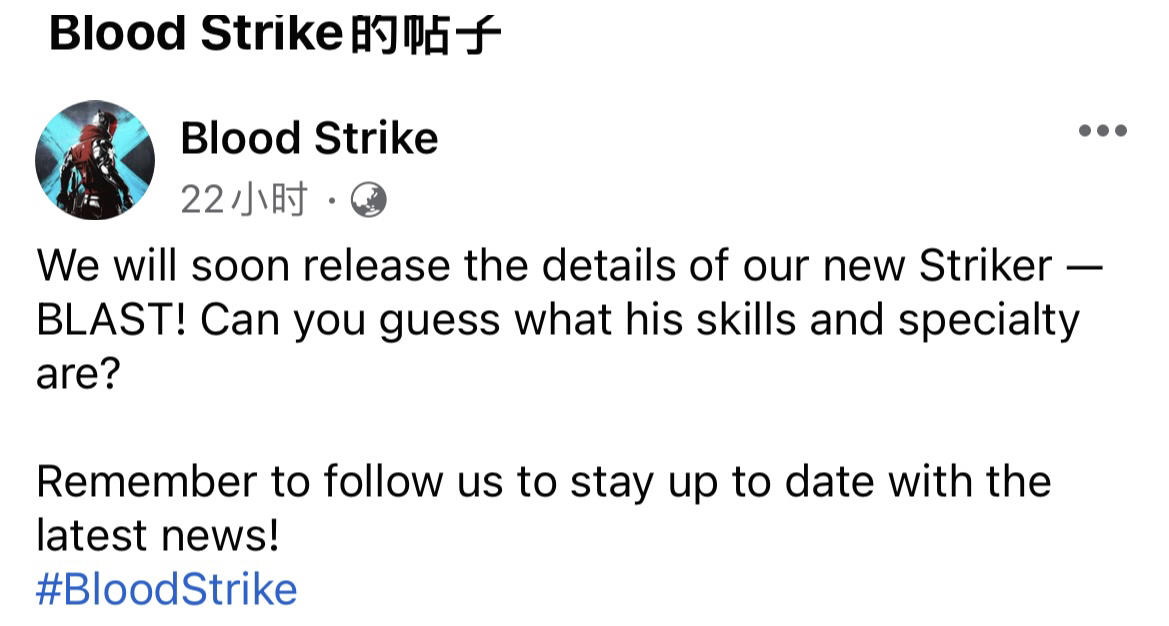This screenshot has width=1169, height=626.
Task: Tap the phrase "Can you guess"
Action: pyautogui.click(x=350, y=322)
